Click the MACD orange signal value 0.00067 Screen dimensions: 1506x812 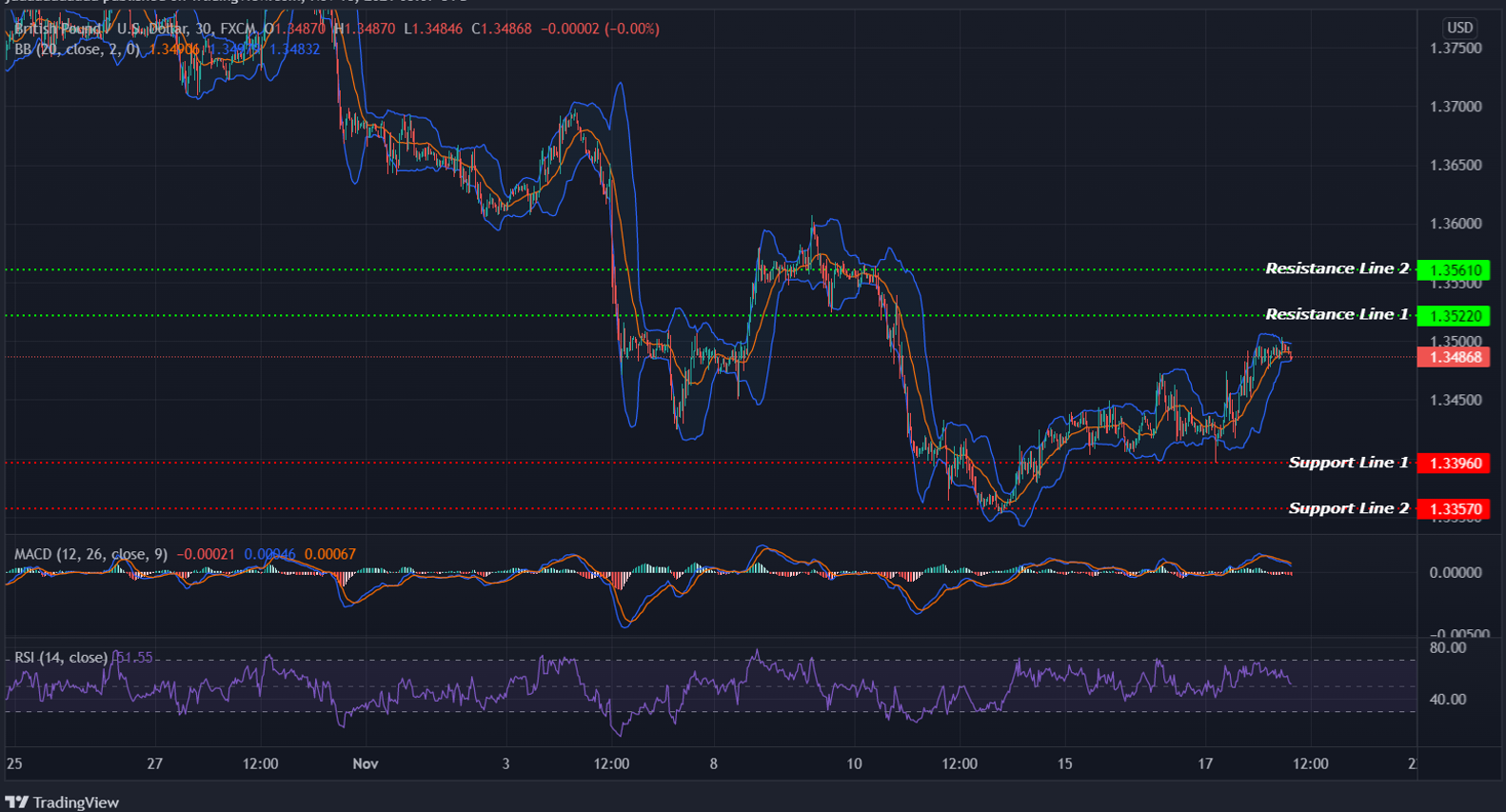[330, 554]
